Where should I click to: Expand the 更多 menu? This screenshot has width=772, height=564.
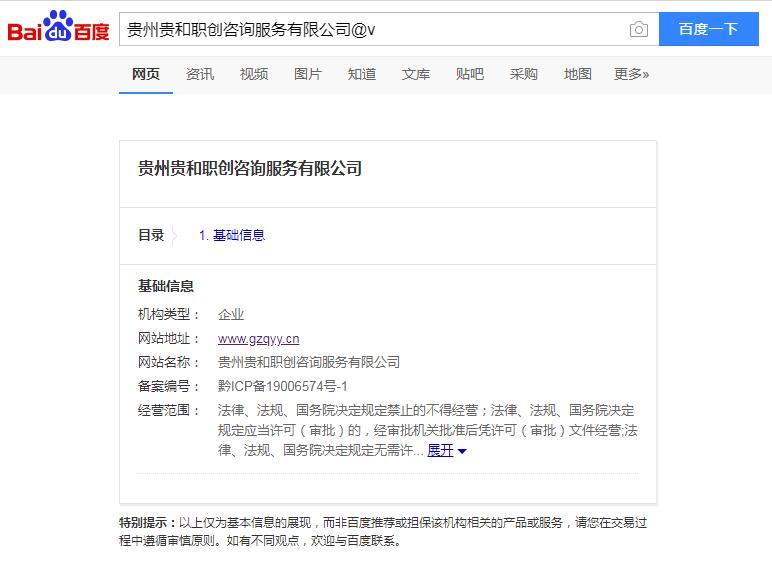click(x=631, y=74)
